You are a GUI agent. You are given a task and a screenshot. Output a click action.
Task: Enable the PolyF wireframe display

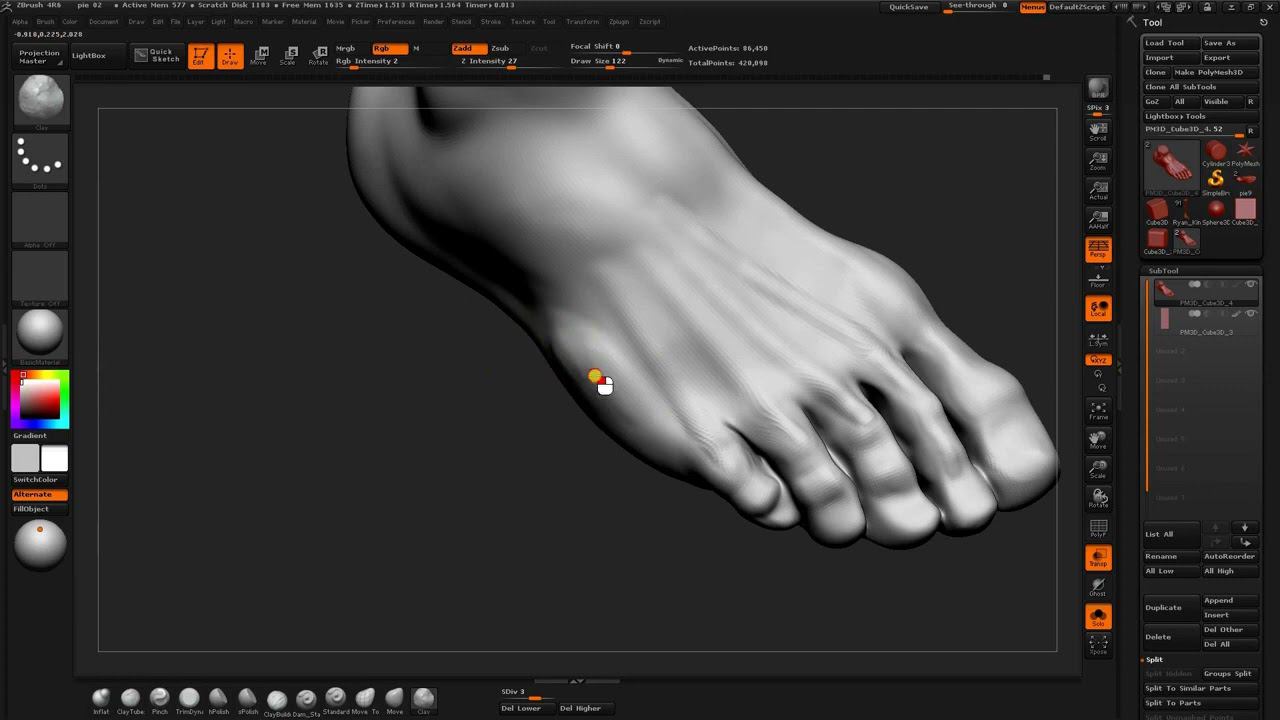click(1098, 529)
